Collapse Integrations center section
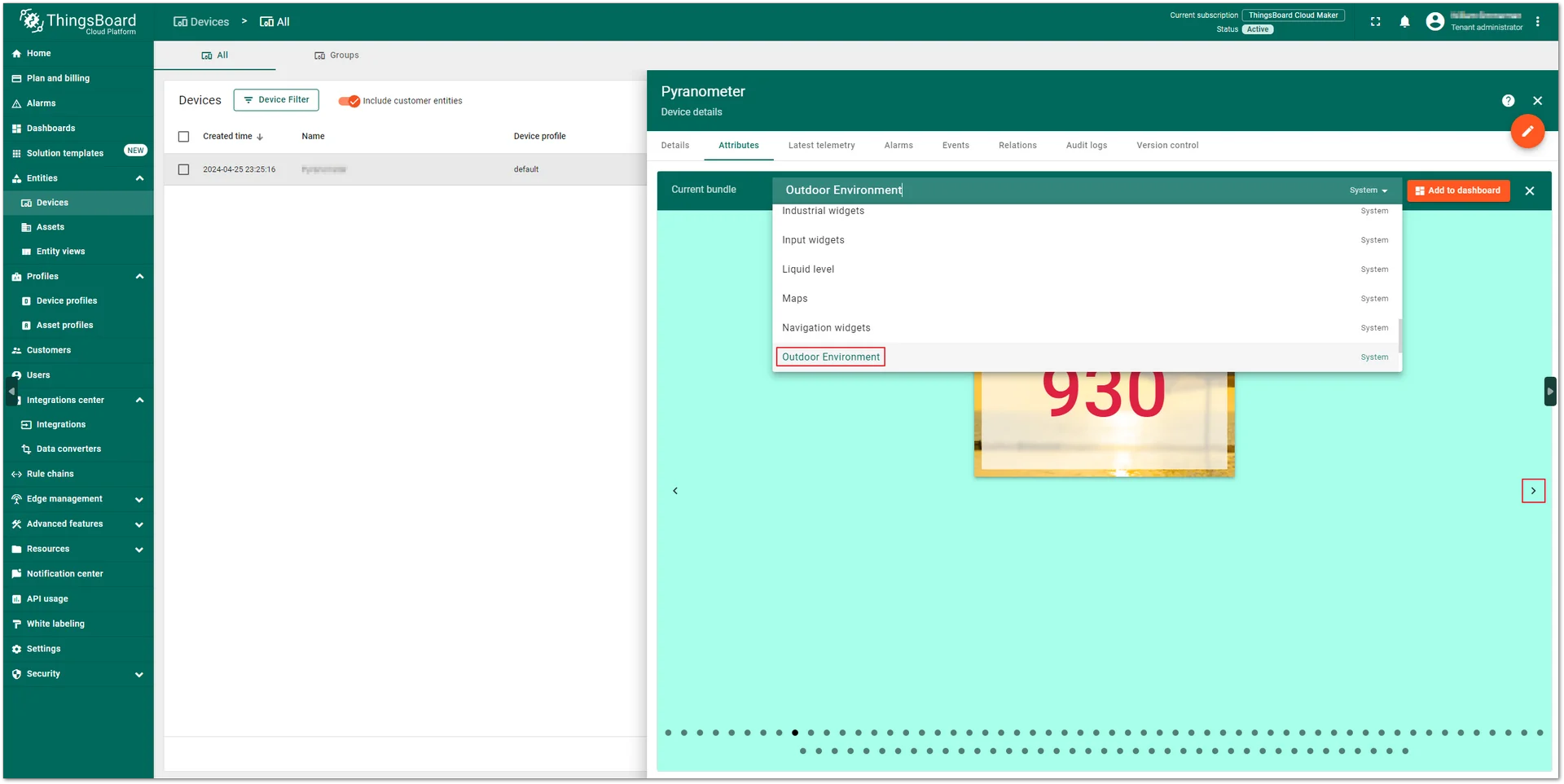Image resolution: width=1564 pixels, height=784 pixels. coord(139,401)
